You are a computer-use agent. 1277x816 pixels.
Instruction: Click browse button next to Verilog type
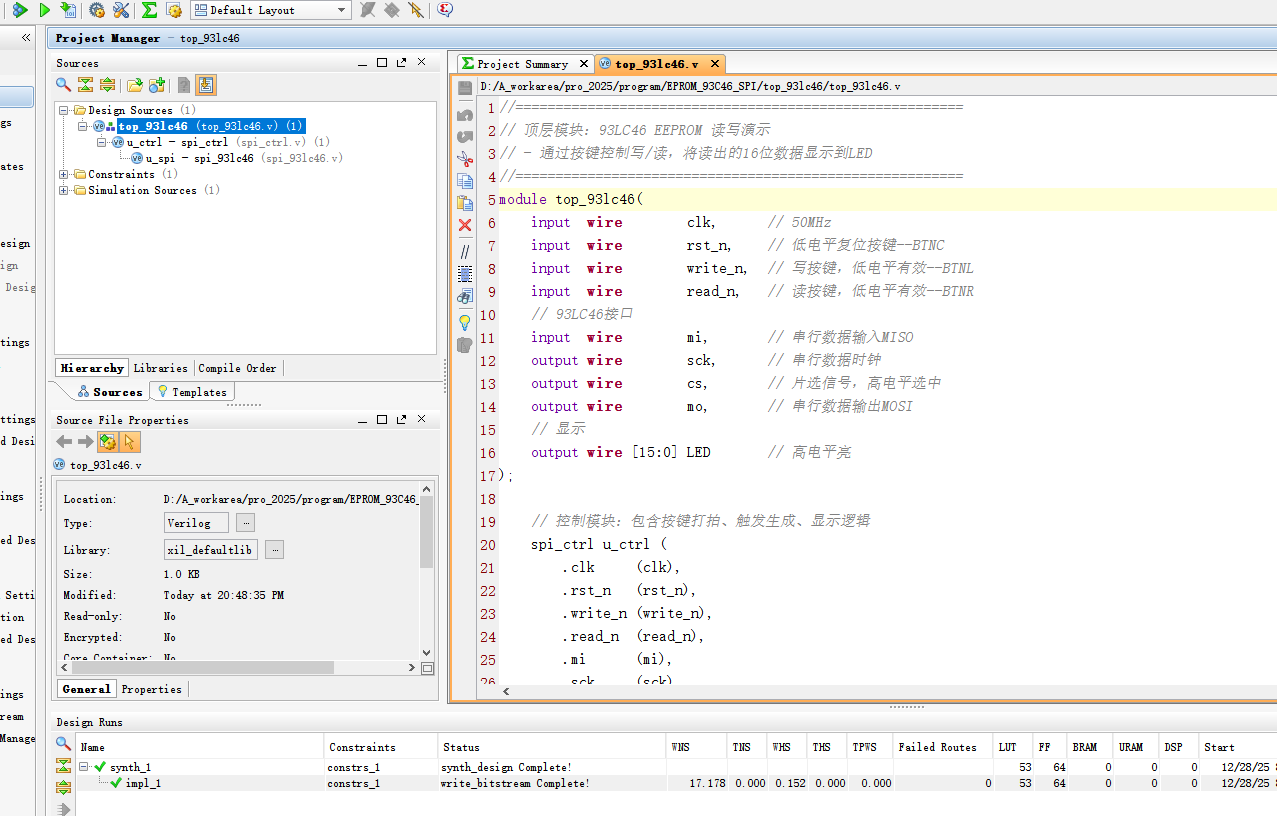246,523
